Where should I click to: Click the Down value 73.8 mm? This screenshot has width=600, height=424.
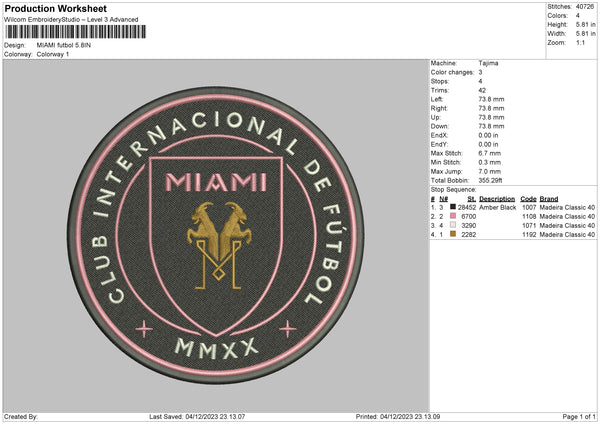491,126
